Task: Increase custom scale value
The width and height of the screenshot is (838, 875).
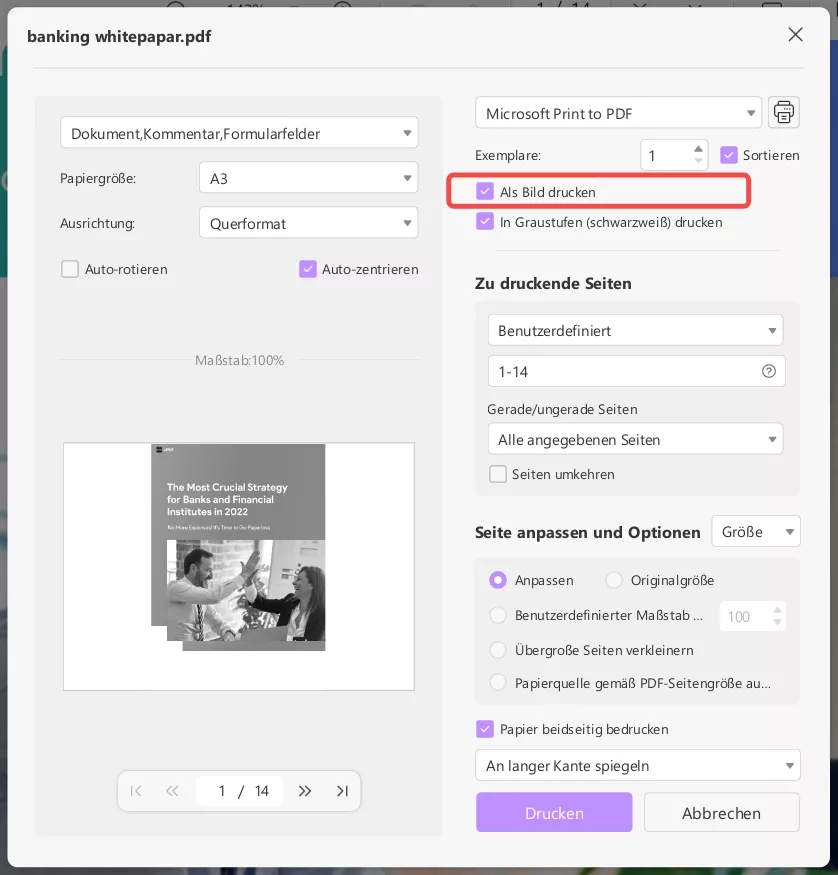Action: 777,610
